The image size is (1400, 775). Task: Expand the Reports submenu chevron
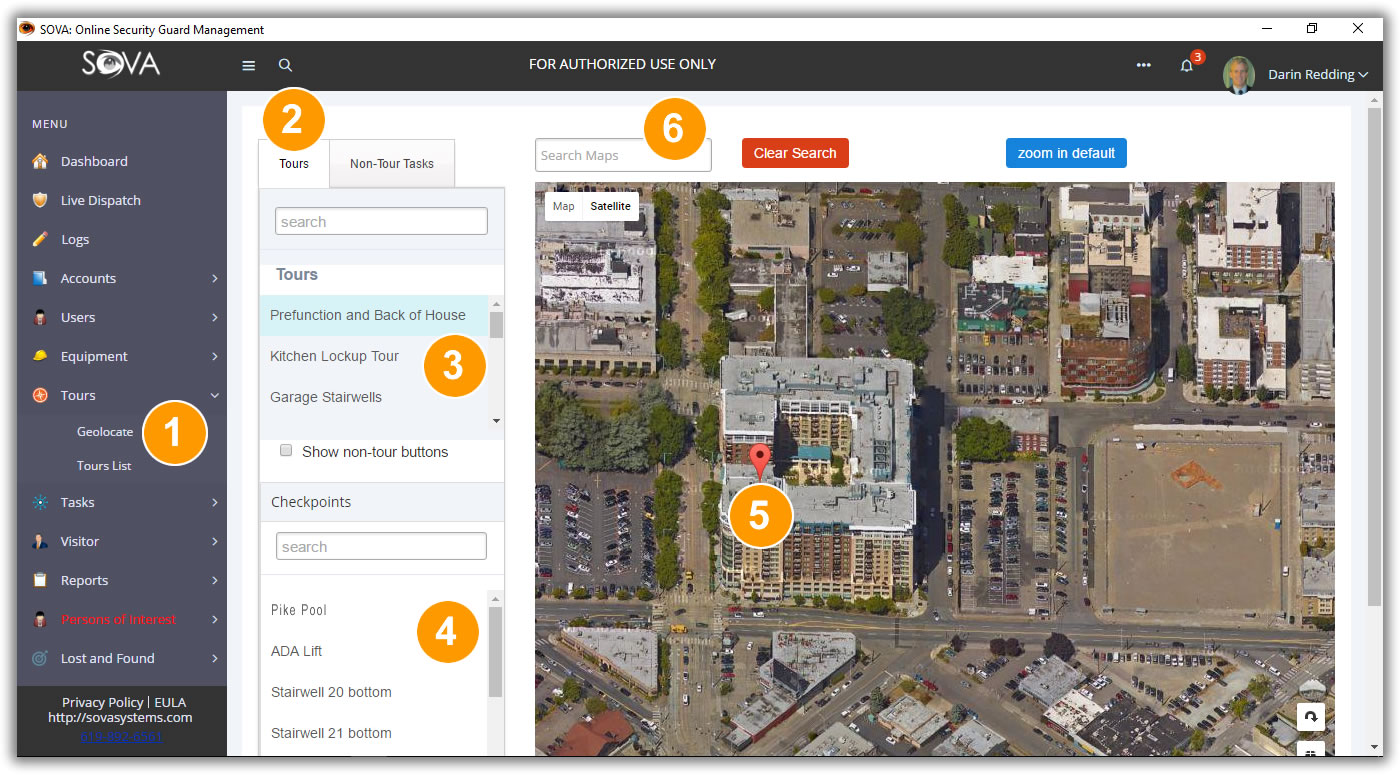click(214, 580)
